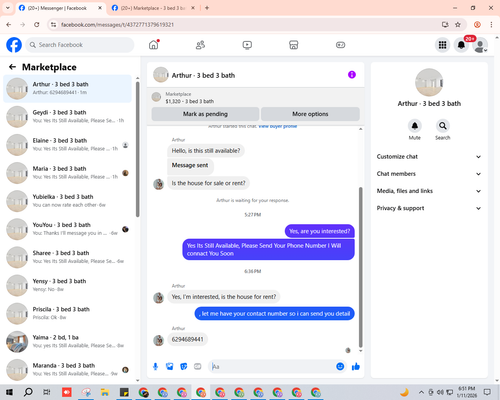Expand the Chat members section

(429, 174)
